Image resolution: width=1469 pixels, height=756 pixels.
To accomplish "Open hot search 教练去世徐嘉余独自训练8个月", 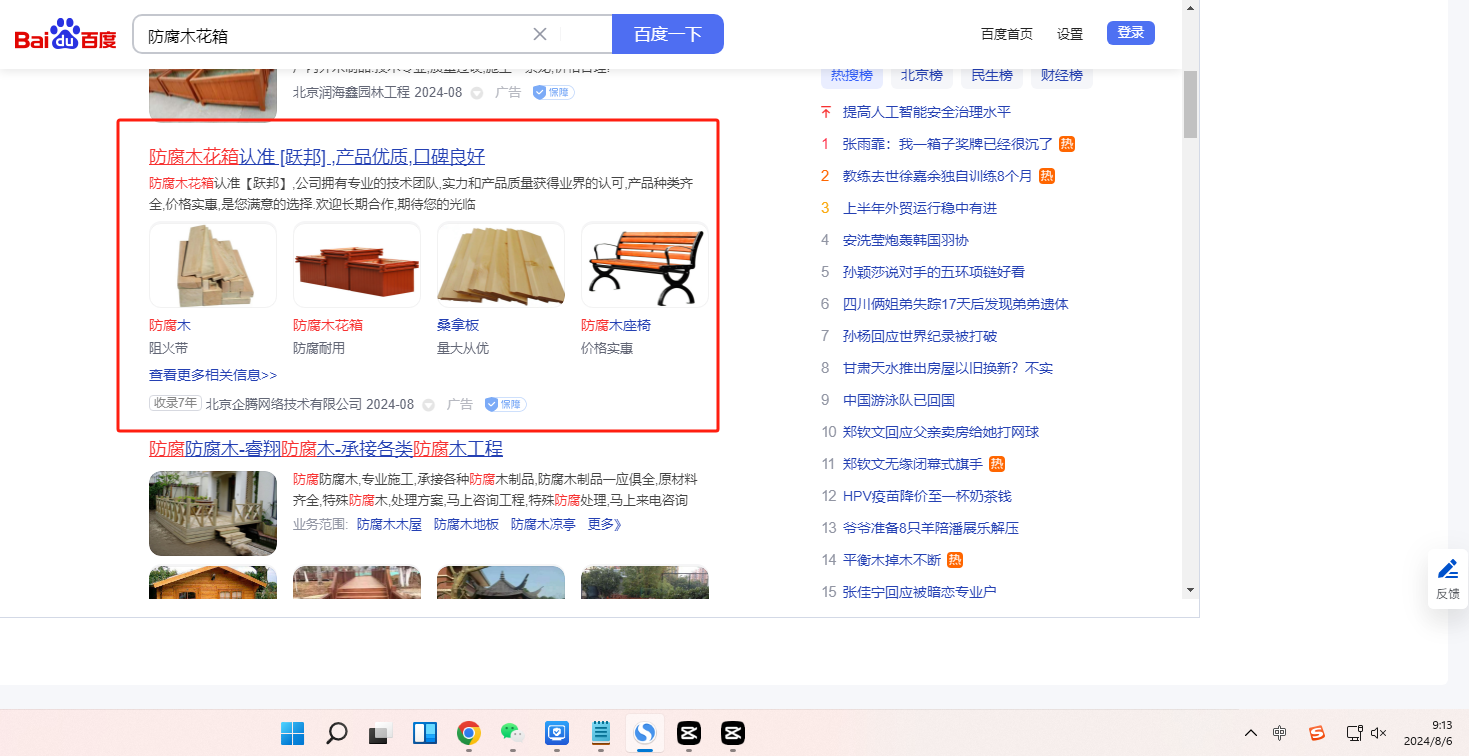I will (x=937, y=176).
